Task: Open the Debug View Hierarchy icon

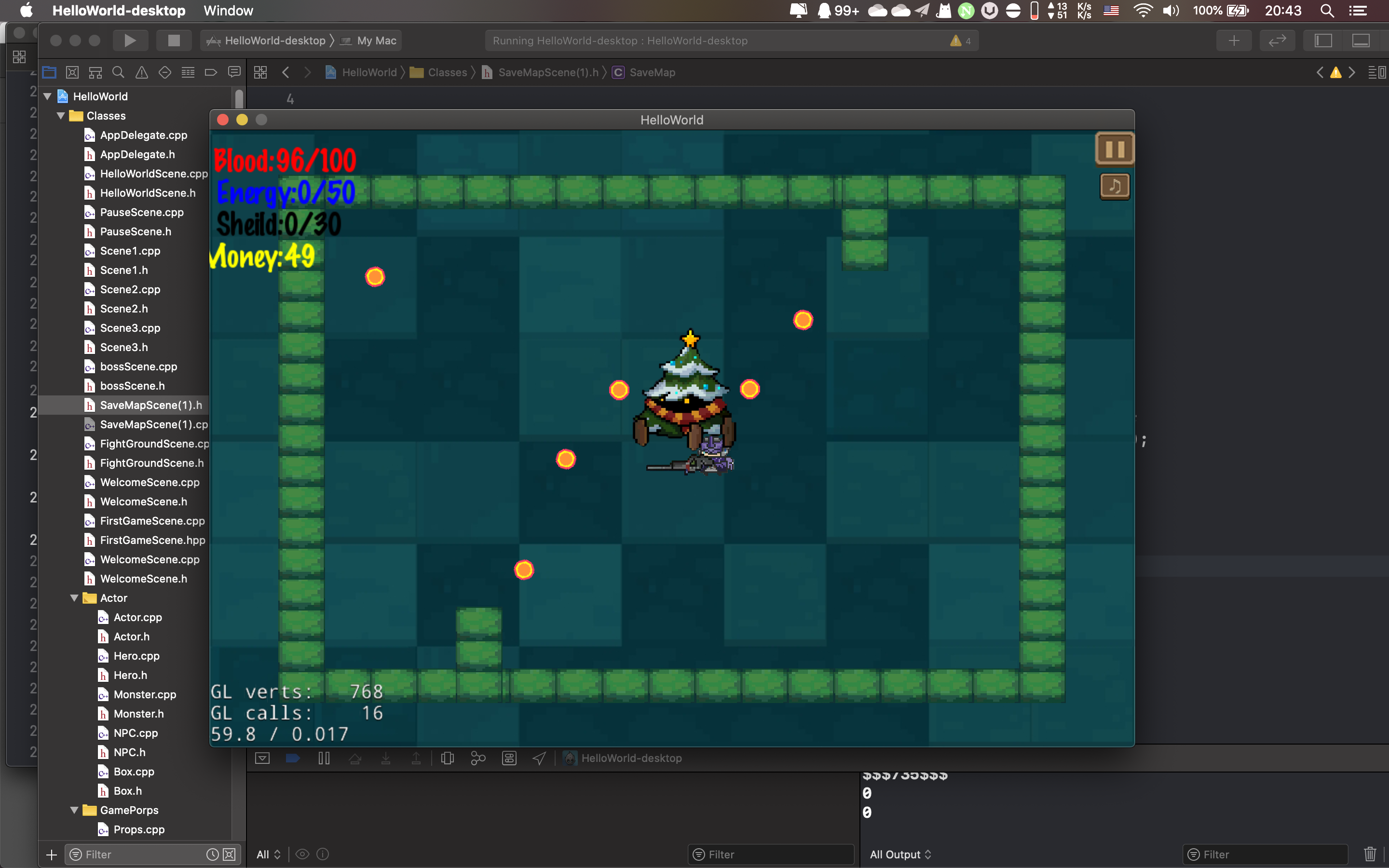Action: click(x=447, y=759)
